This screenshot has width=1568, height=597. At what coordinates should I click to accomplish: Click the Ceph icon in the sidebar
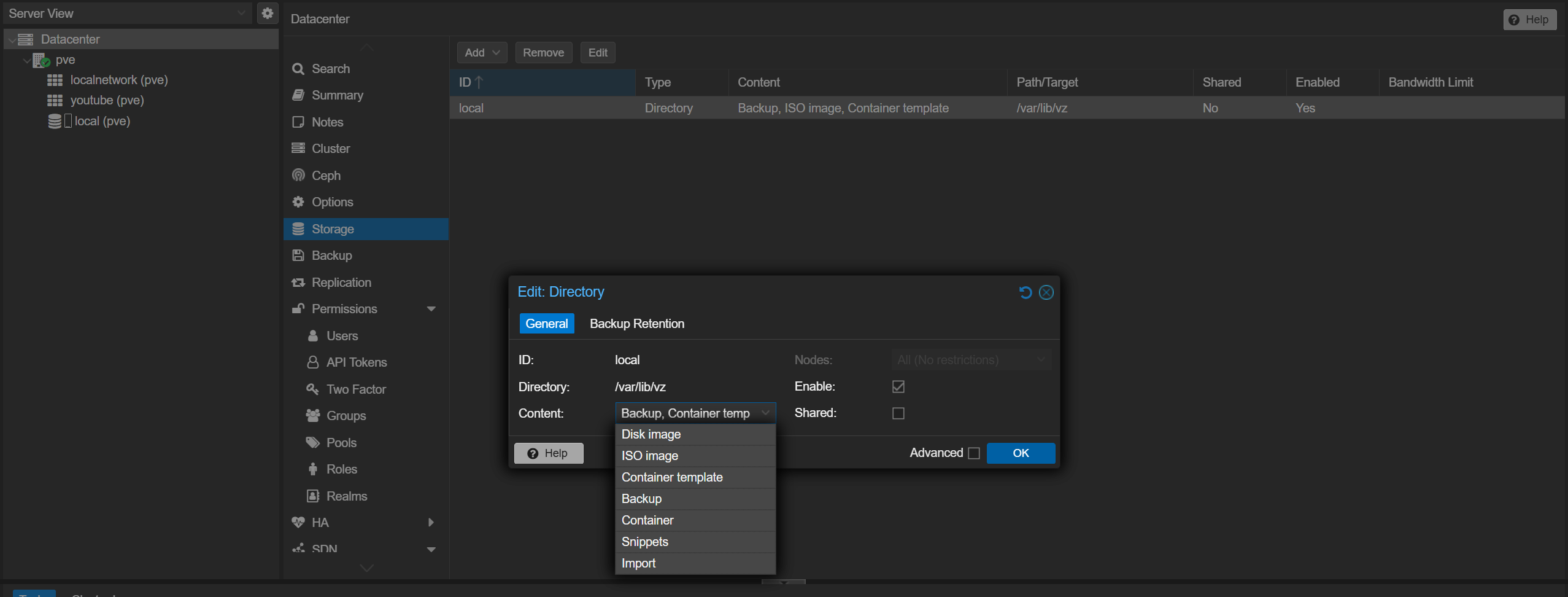coord(298,176)
